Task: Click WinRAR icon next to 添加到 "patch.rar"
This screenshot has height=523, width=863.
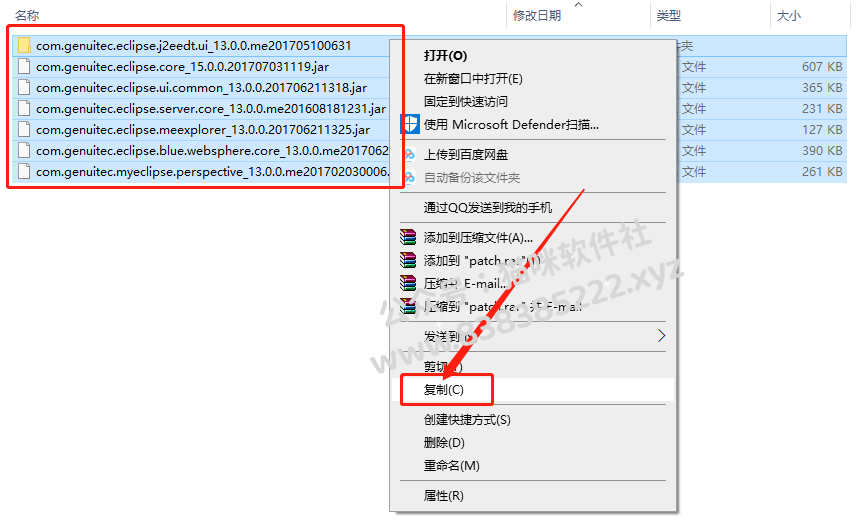Action: point(408,260)
